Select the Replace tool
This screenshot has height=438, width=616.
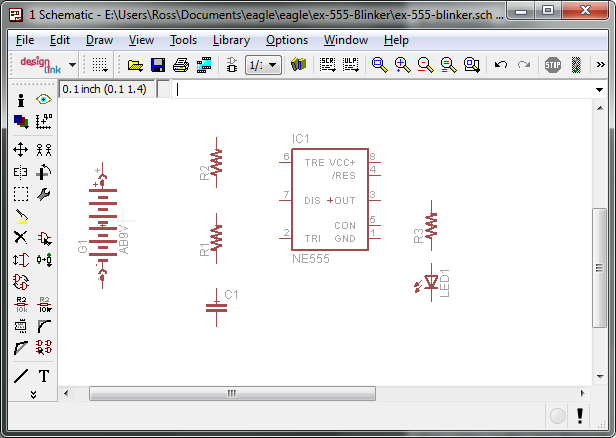tap(44, 260)
